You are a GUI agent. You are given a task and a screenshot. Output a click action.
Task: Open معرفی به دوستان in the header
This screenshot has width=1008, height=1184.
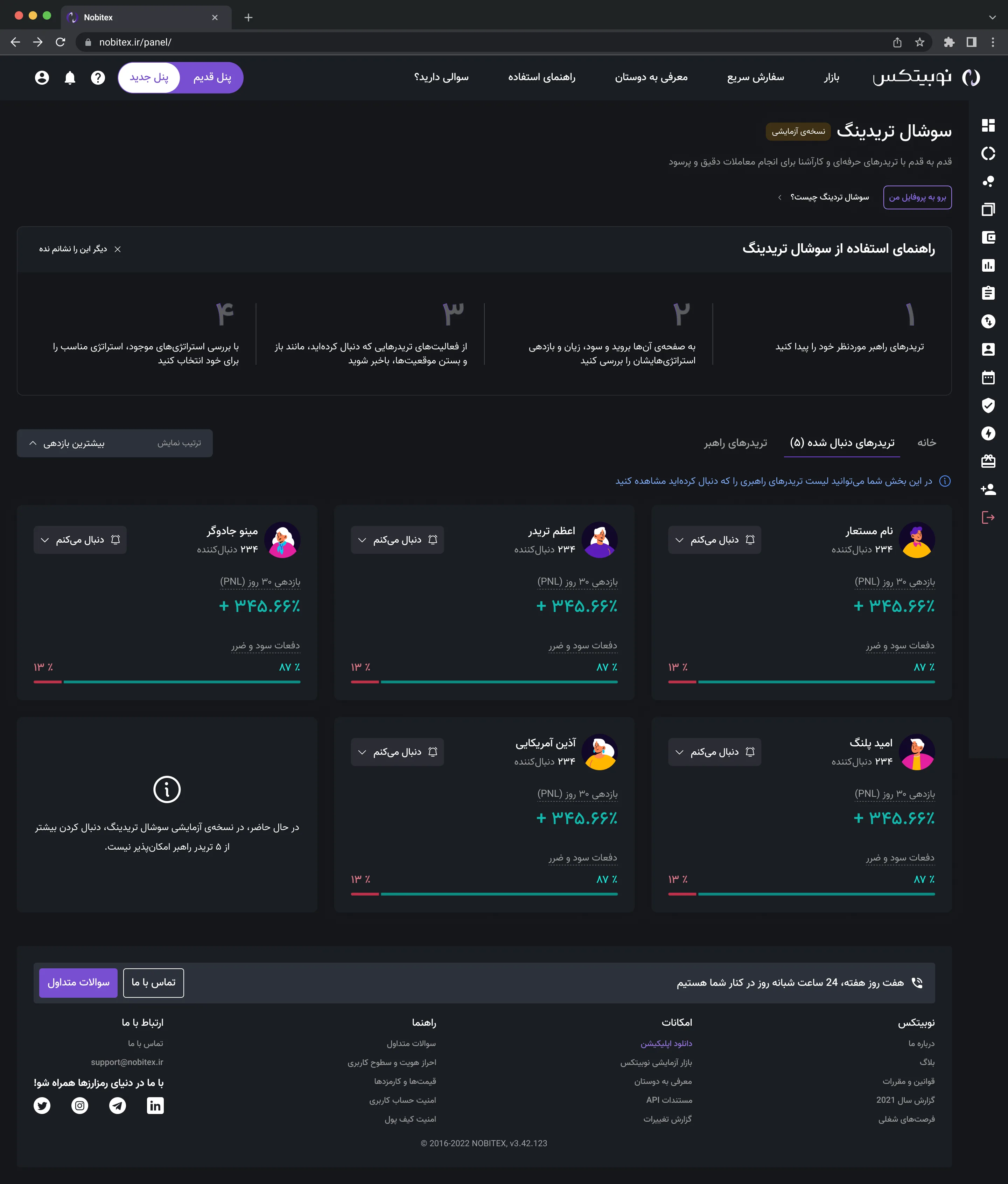tap(651, 77)
